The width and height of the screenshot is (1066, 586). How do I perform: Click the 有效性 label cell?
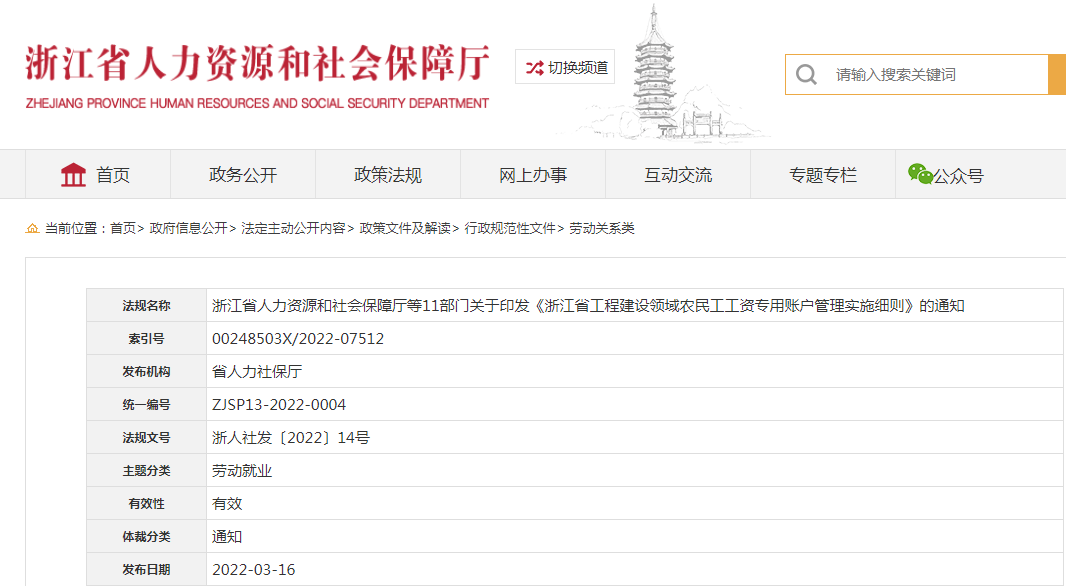coord(146,503)
